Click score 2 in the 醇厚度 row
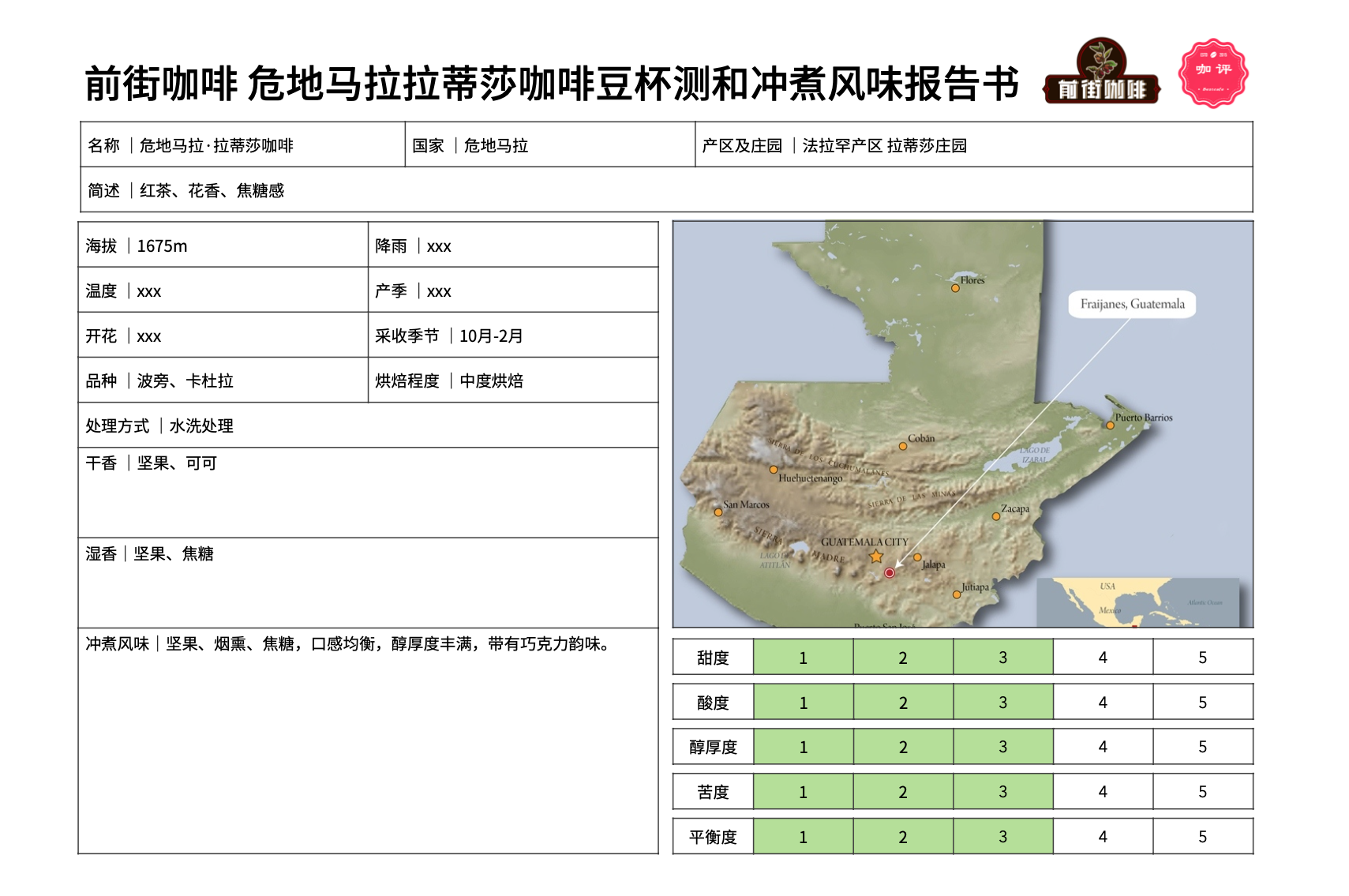 tap(903, 746)
